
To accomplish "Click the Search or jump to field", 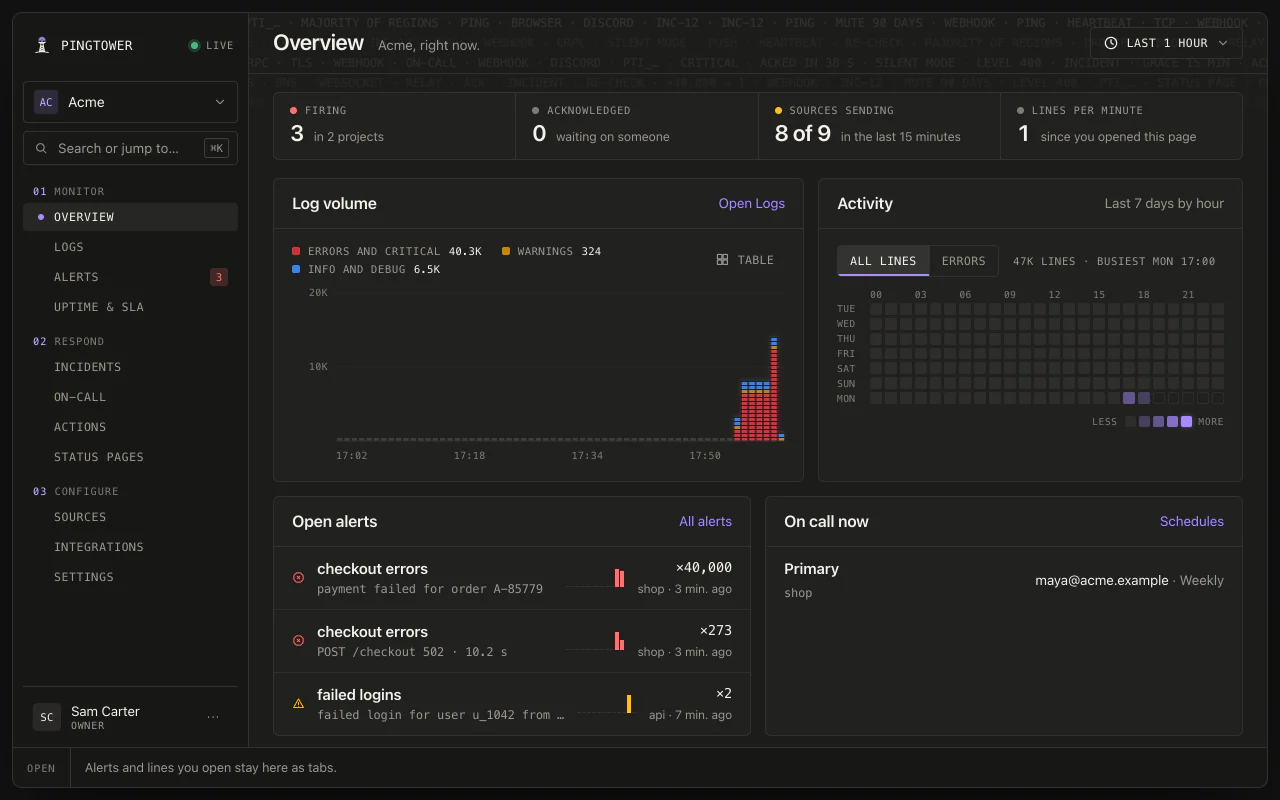I will 130,148.
